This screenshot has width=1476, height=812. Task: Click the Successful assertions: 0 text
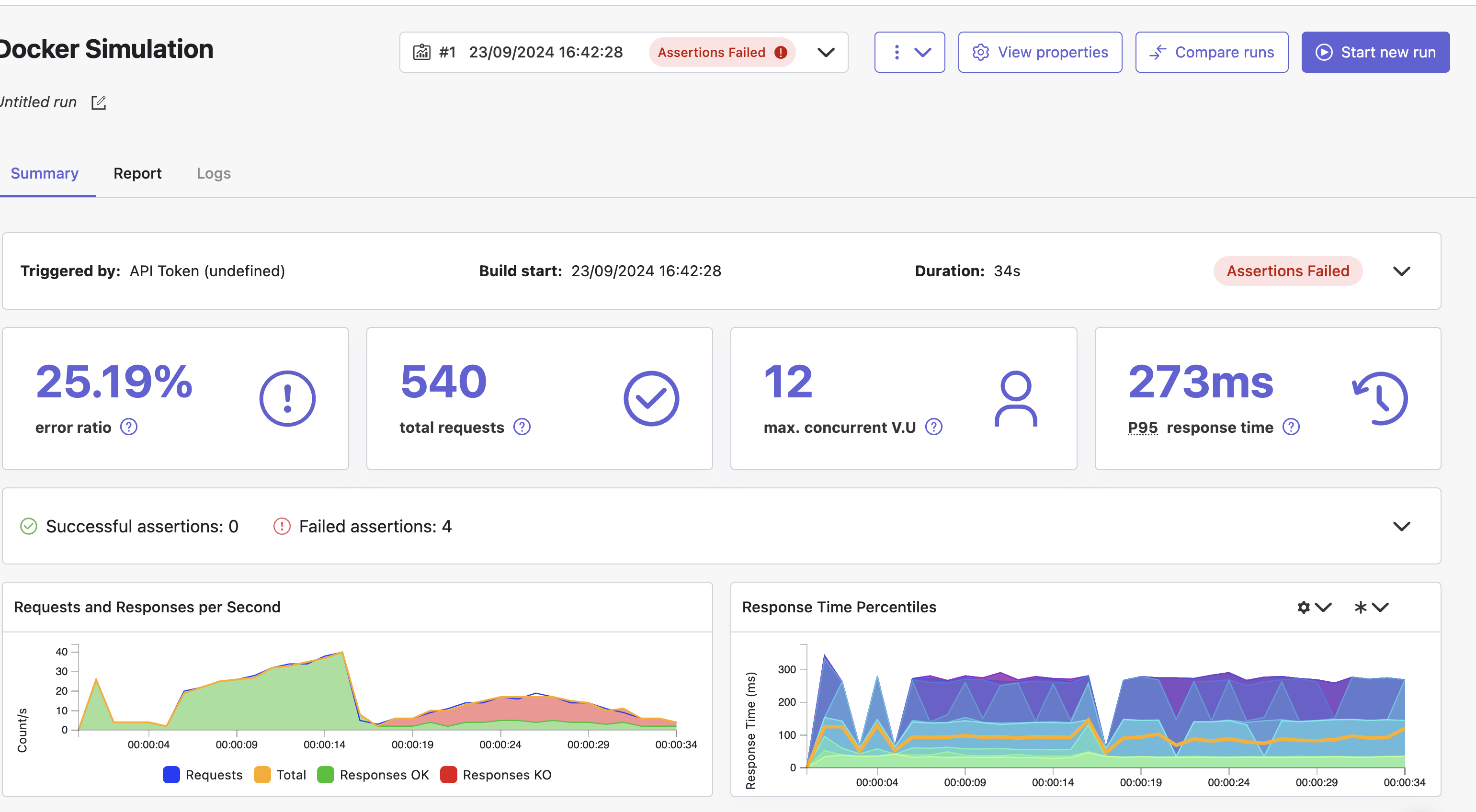click(x=142, y=526)
